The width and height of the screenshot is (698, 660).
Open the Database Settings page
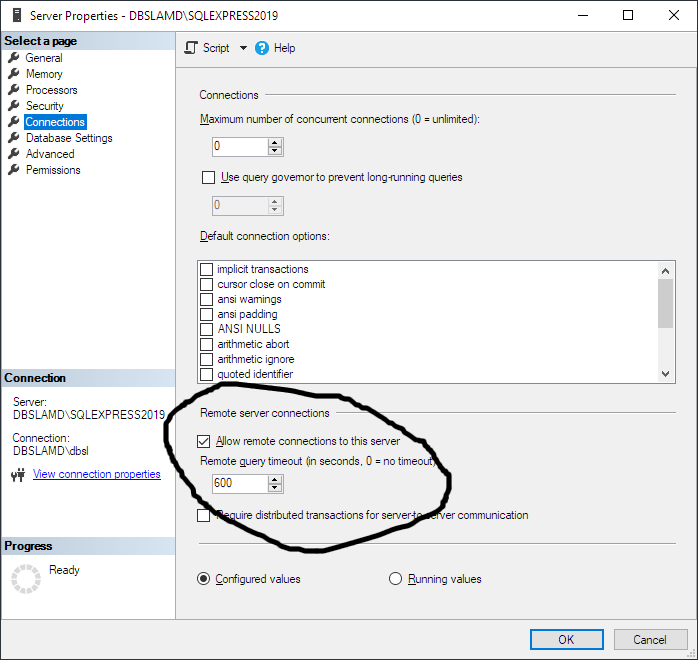pos(69,138)
